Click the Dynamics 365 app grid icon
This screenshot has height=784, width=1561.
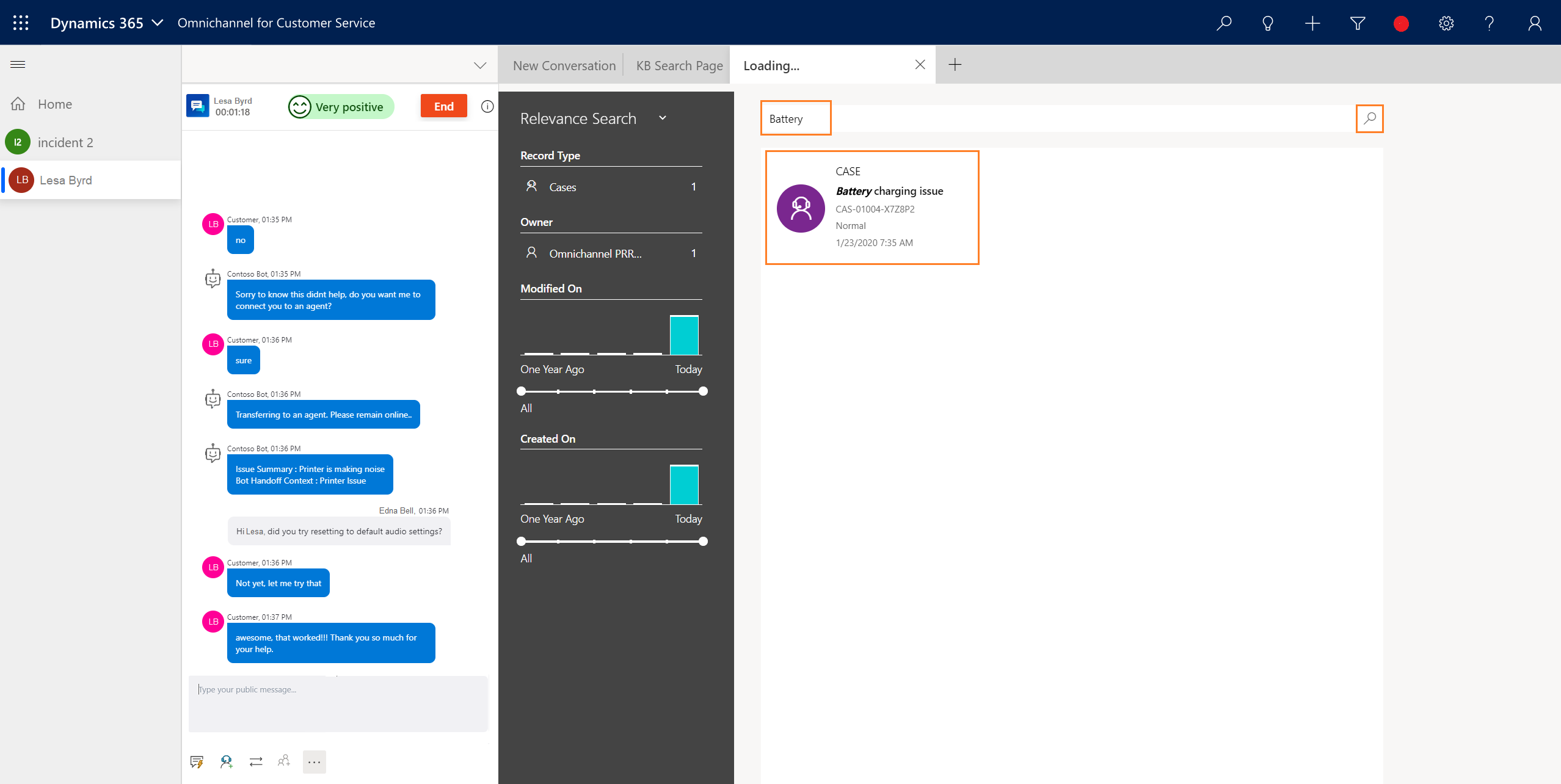coord(20,22)
